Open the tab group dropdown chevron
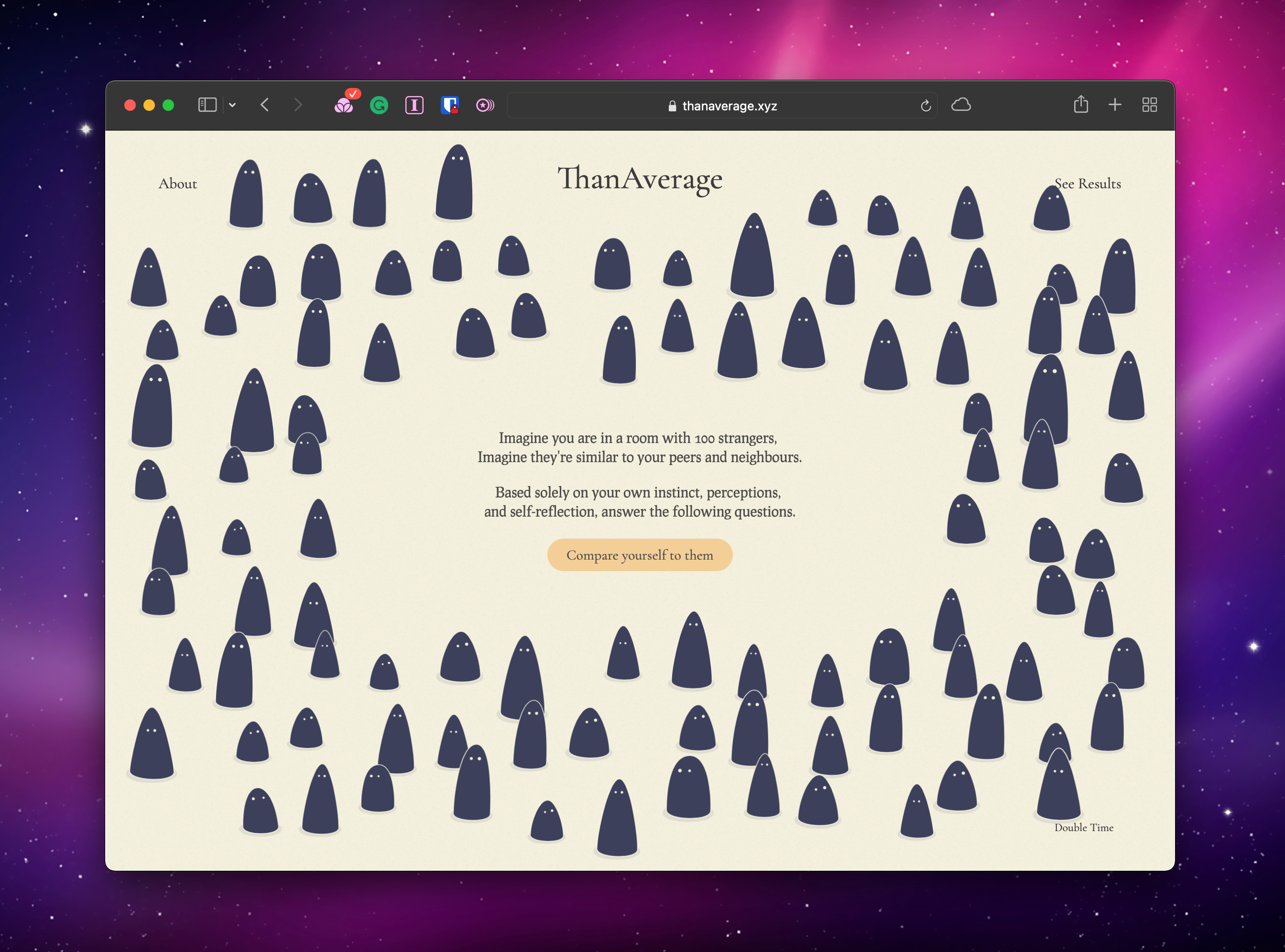Screen dimensions: 1285x952 [x=232, y=105]
